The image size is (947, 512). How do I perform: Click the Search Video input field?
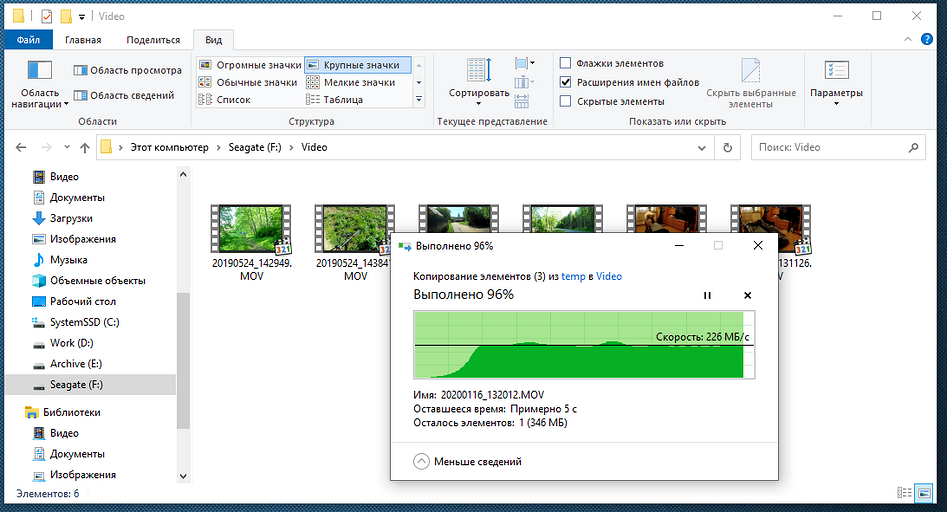pyautogui.click(x=828, y=147)
